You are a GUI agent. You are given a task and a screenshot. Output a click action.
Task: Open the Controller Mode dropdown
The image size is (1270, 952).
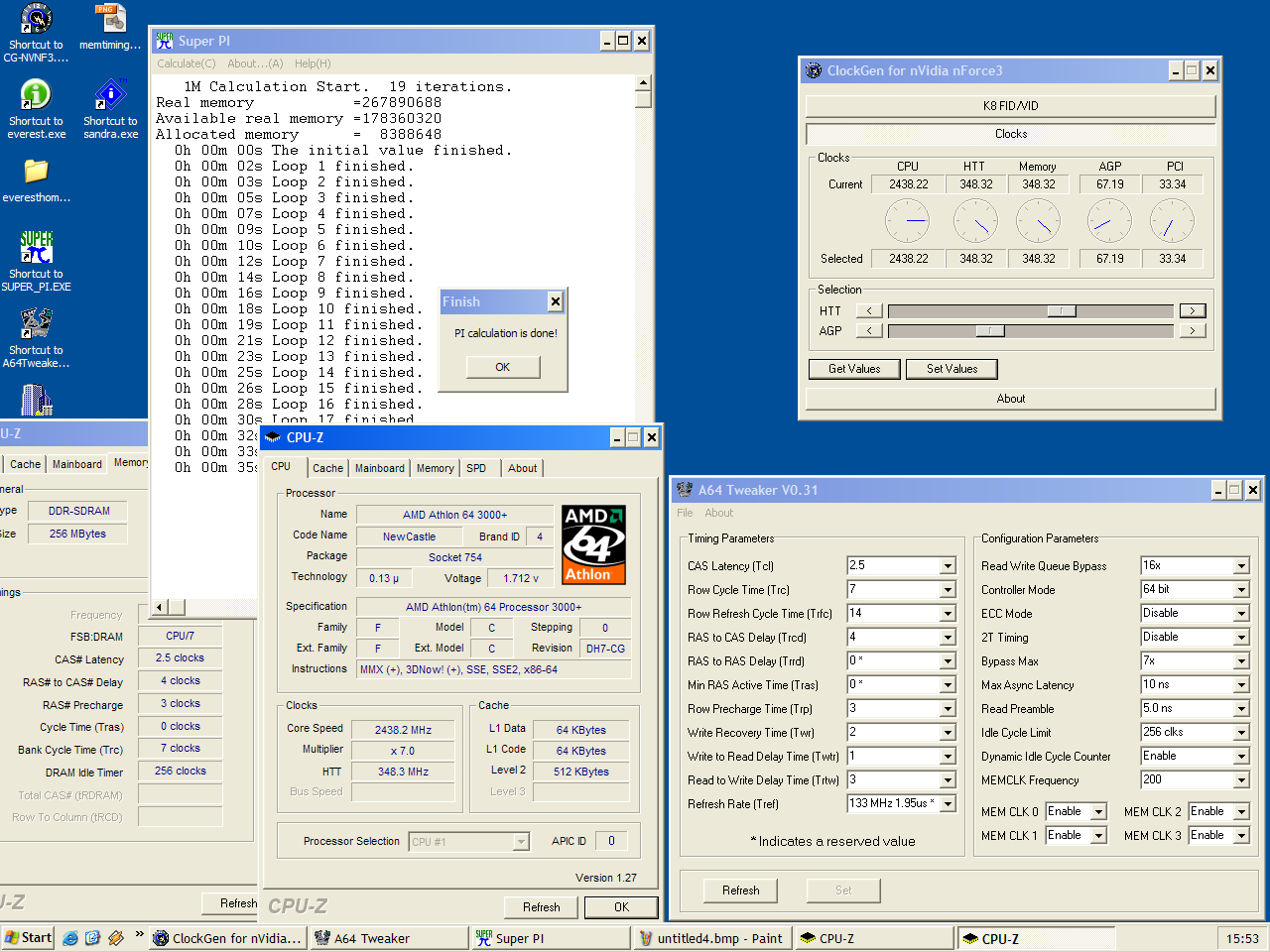point(1241,589)
